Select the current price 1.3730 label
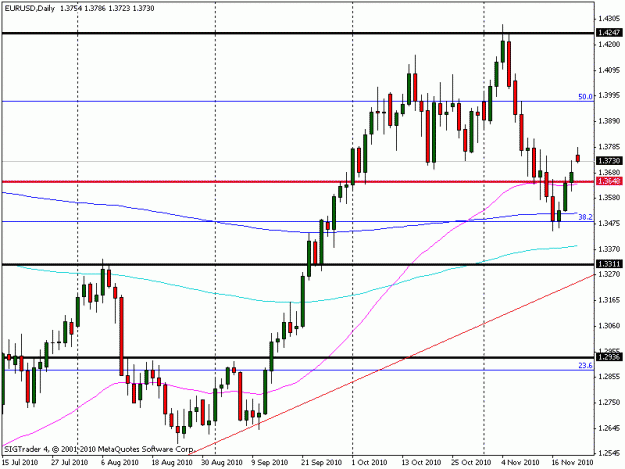The height and width of the screenshot is (469, 625). [609, 161]
